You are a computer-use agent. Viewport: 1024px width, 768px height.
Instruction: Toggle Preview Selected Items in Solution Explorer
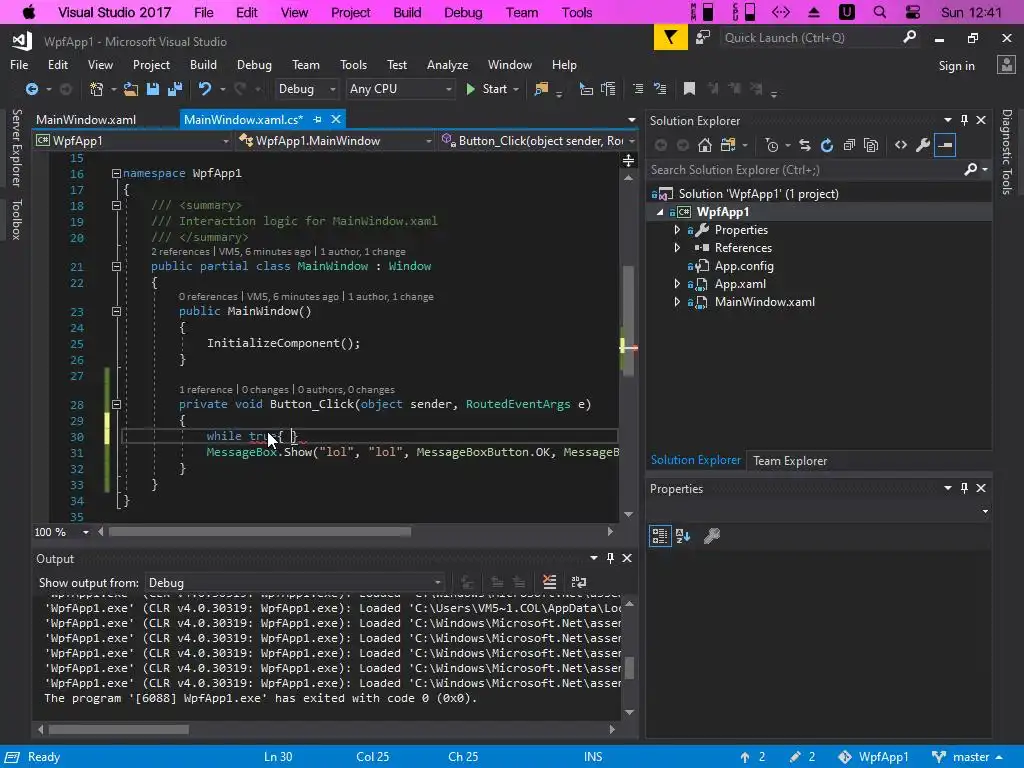(x=945, y=145)
